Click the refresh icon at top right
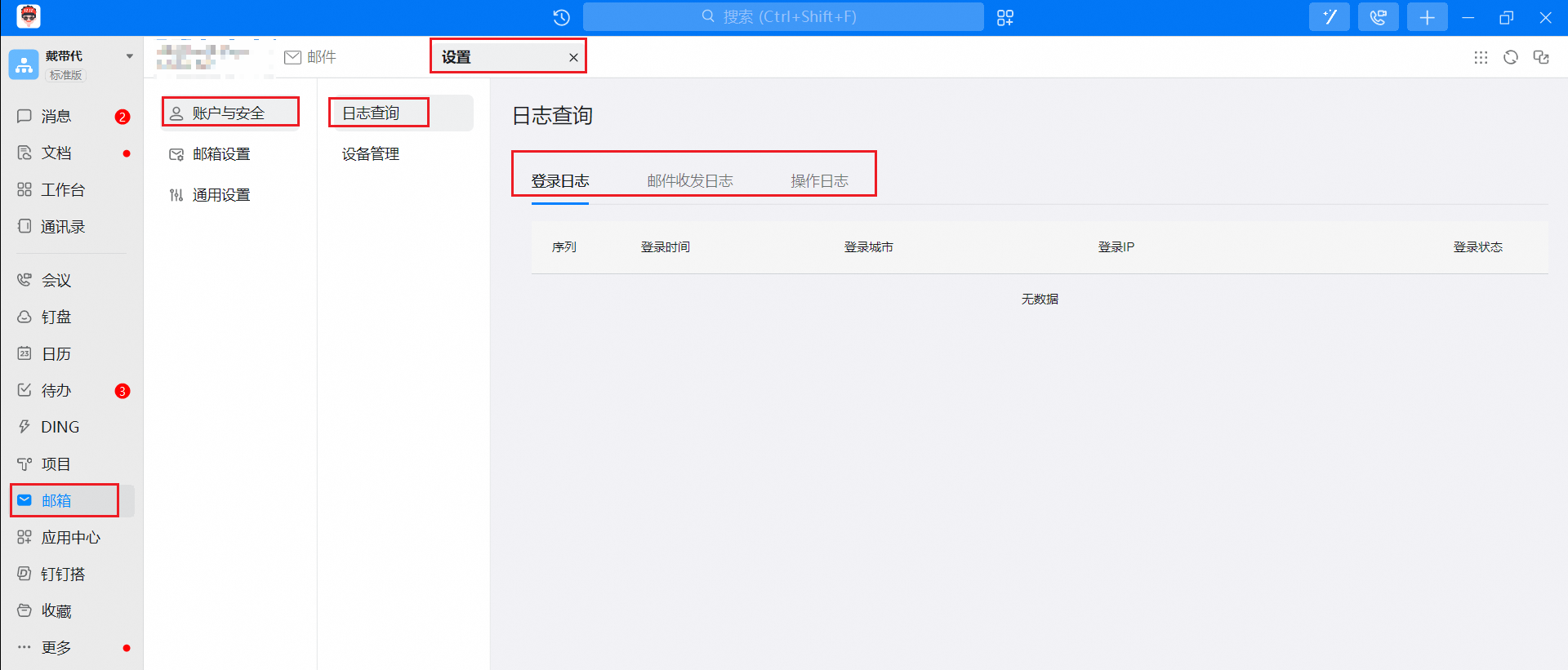 pos(1510,57)
